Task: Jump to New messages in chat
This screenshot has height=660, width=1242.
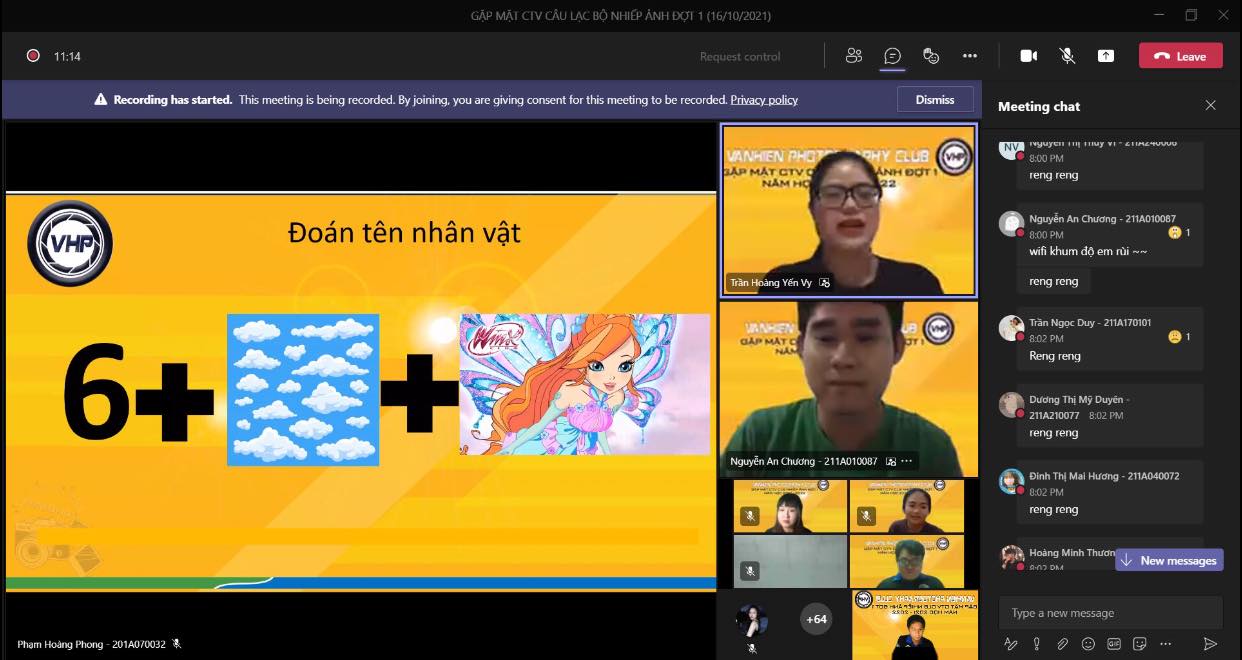Action: (x=1169, y=560)
